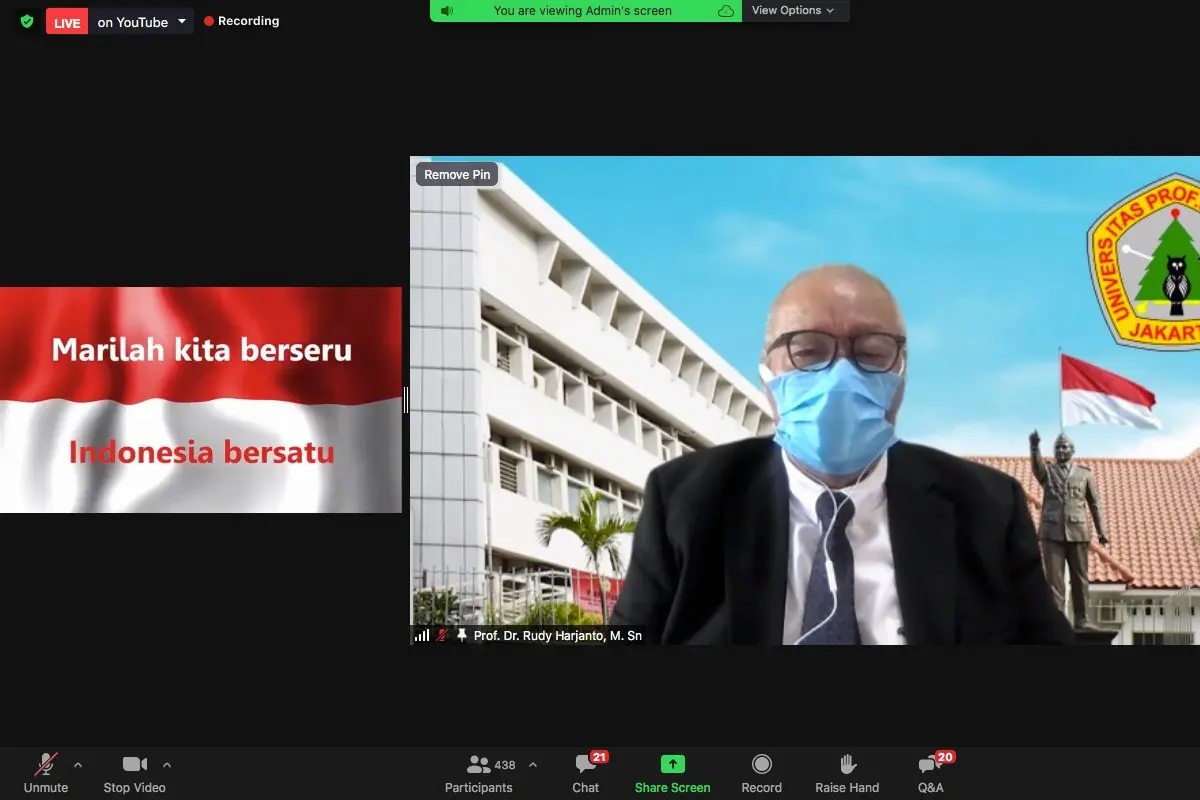Click the pinned speaker video

[805, 400]
